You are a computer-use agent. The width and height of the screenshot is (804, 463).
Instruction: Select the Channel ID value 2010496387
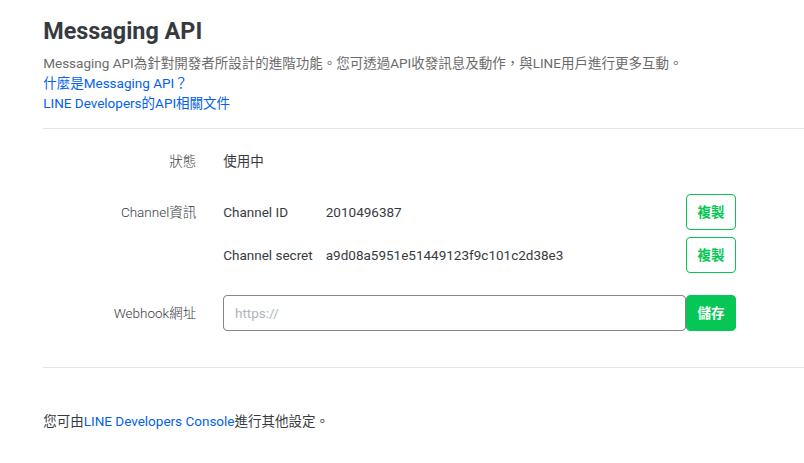[364, 213]
